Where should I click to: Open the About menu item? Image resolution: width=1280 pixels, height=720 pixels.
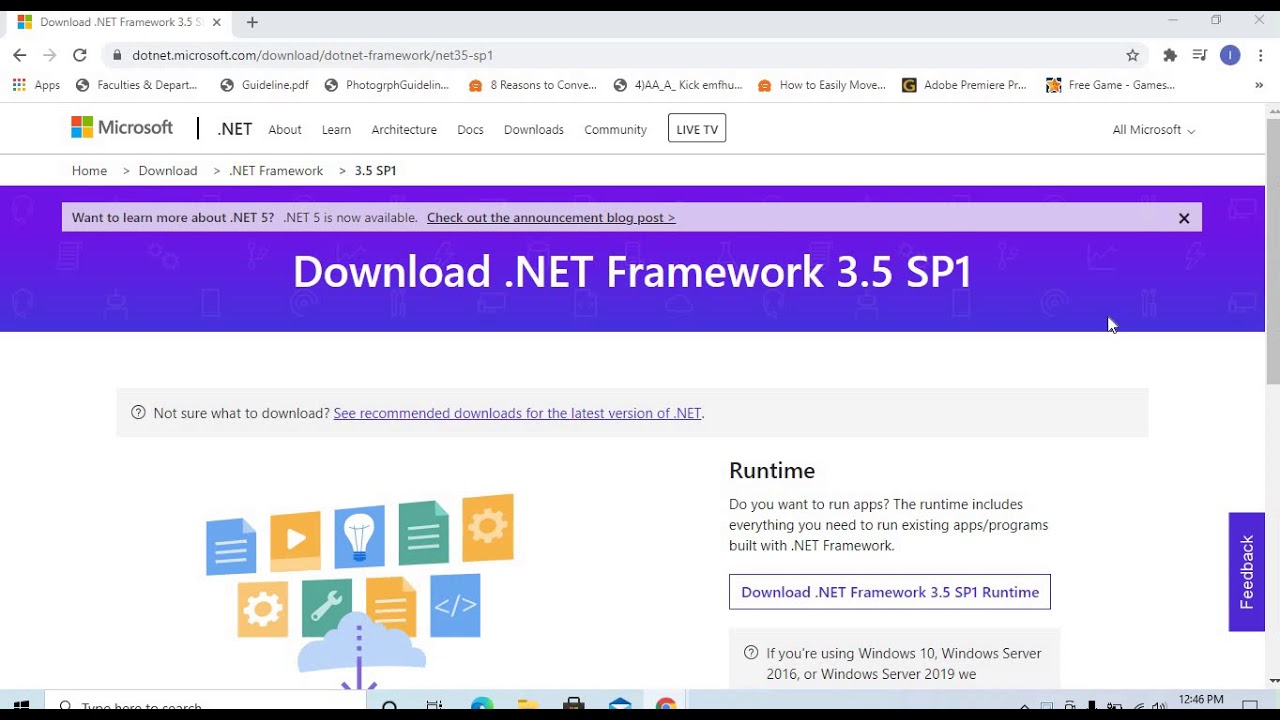(285, 129)
